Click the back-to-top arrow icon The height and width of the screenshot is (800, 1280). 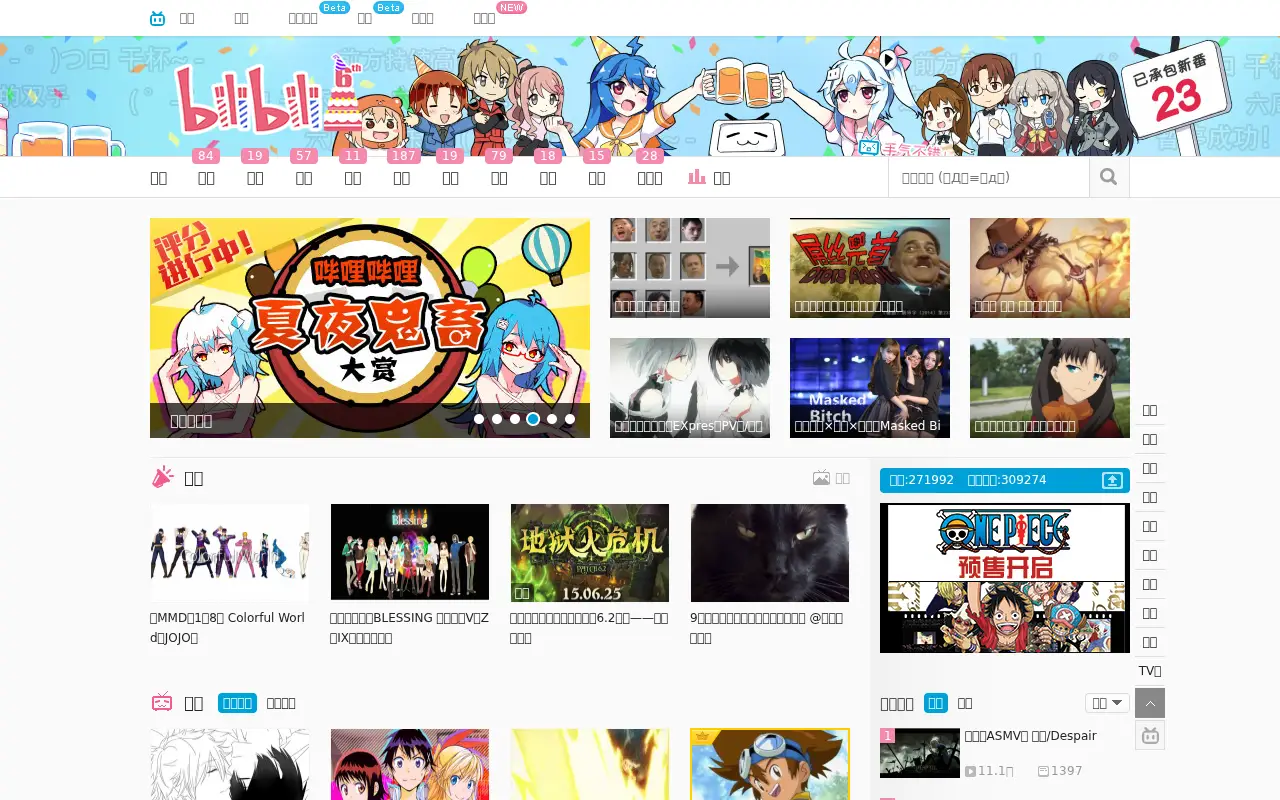point(1150,703)
